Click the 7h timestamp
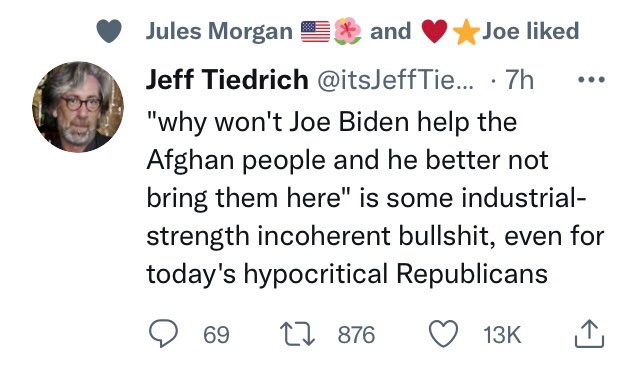Image resolution: width=640 pixels, height=371 pixels. tap(520, 80)
